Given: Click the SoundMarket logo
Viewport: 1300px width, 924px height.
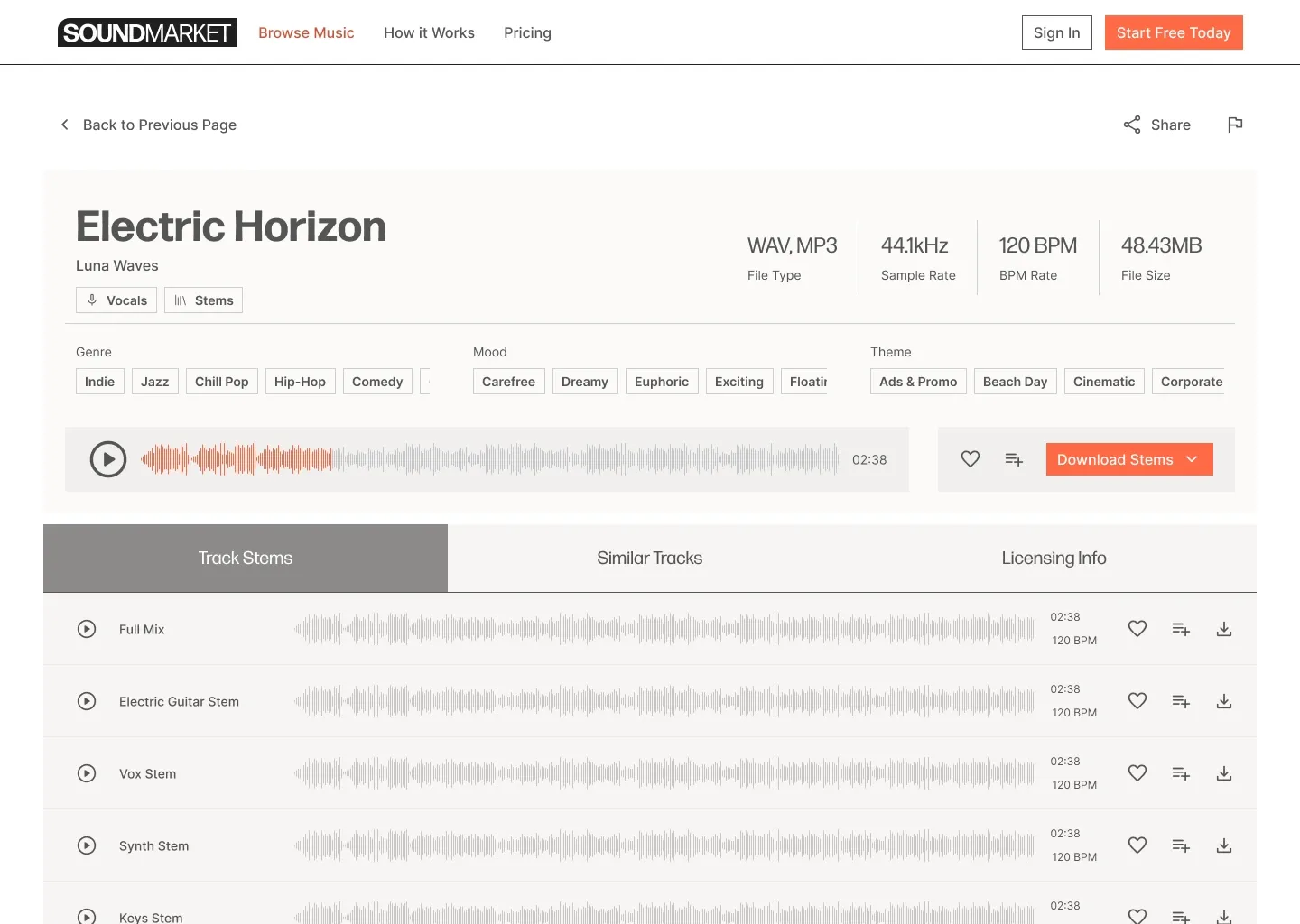Looking at the screenshot, I should (x=147, y=32).
